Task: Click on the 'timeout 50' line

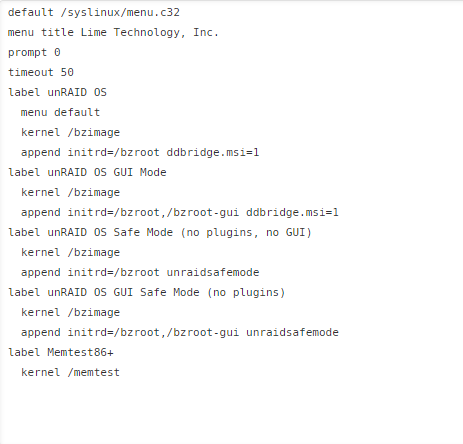Action: click(41, 73)
